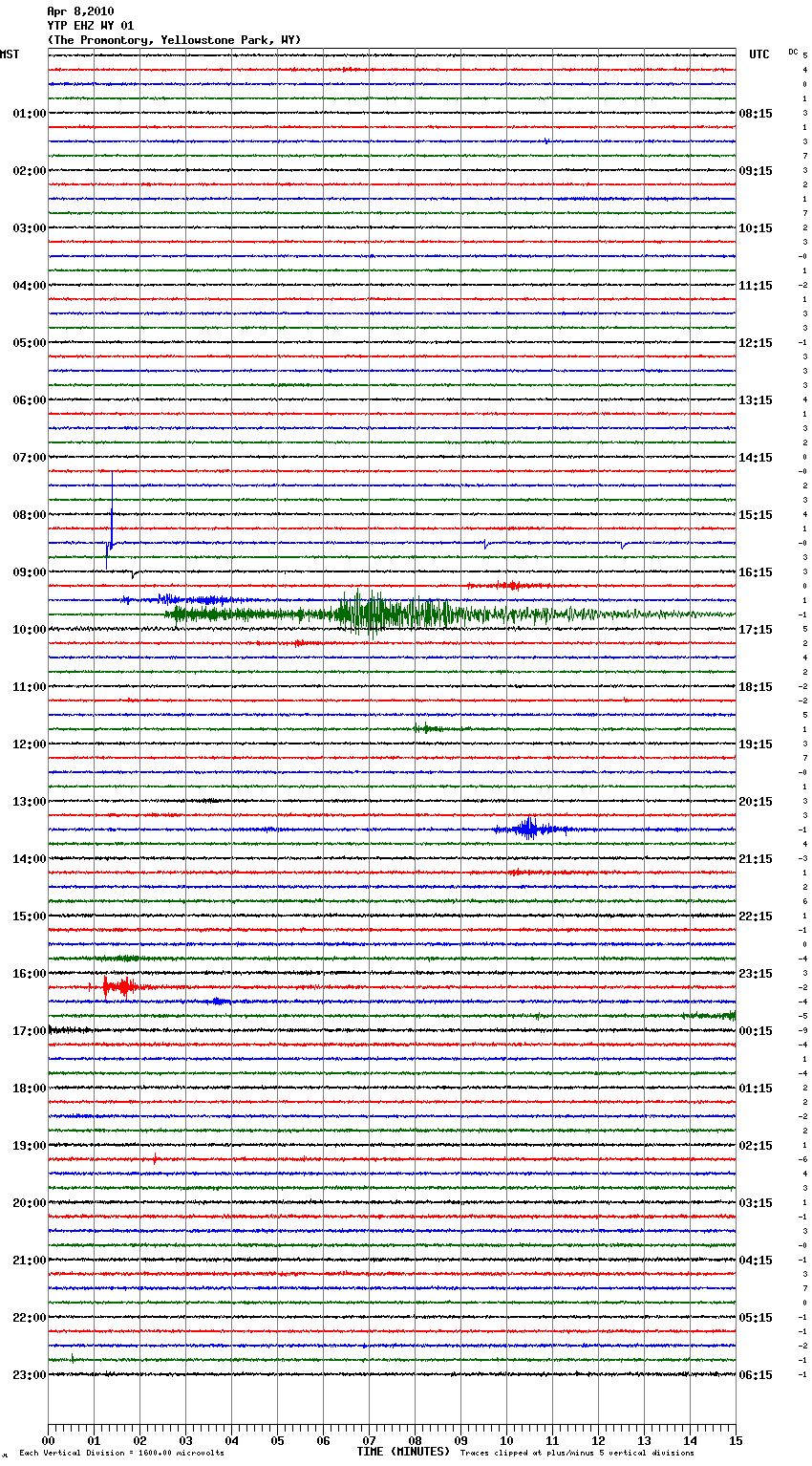
Task: Click the 20:15 UTC time label
Action: 756,802
